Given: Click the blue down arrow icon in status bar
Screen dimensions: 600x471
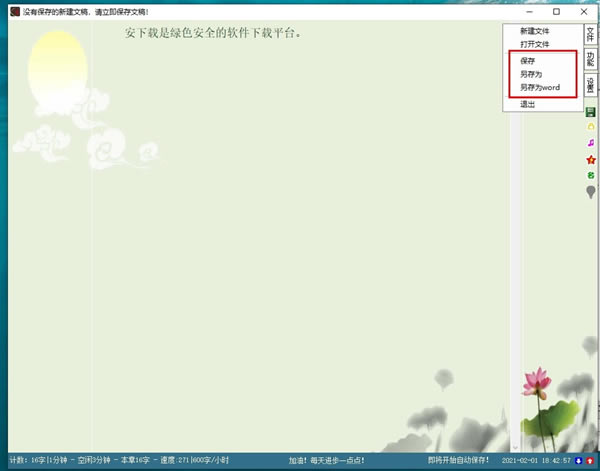Looking at the screenshot, I should 579,461.
